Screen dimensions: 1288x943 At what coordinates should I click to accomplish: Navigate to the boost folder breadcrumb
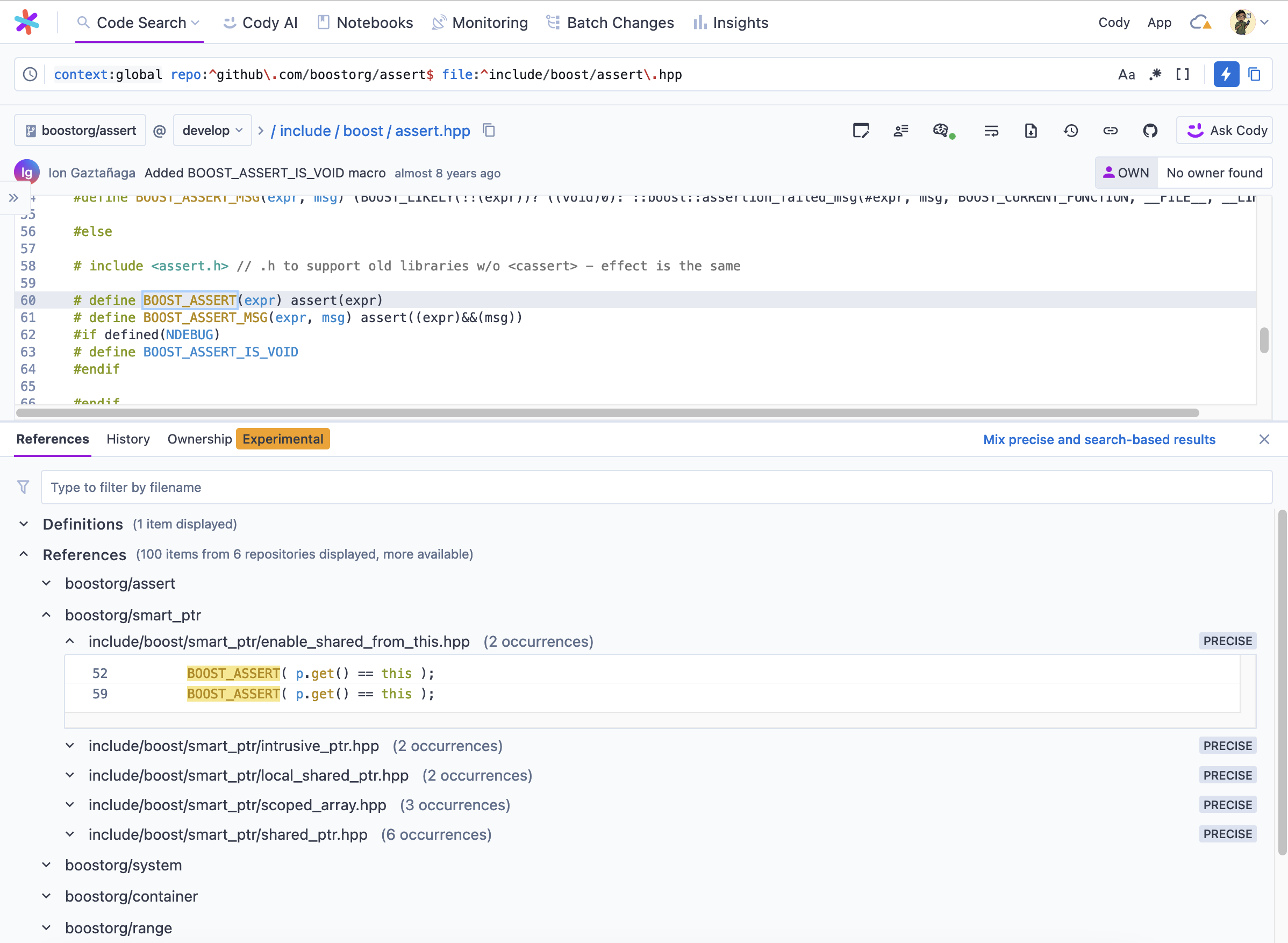(363, 131)
